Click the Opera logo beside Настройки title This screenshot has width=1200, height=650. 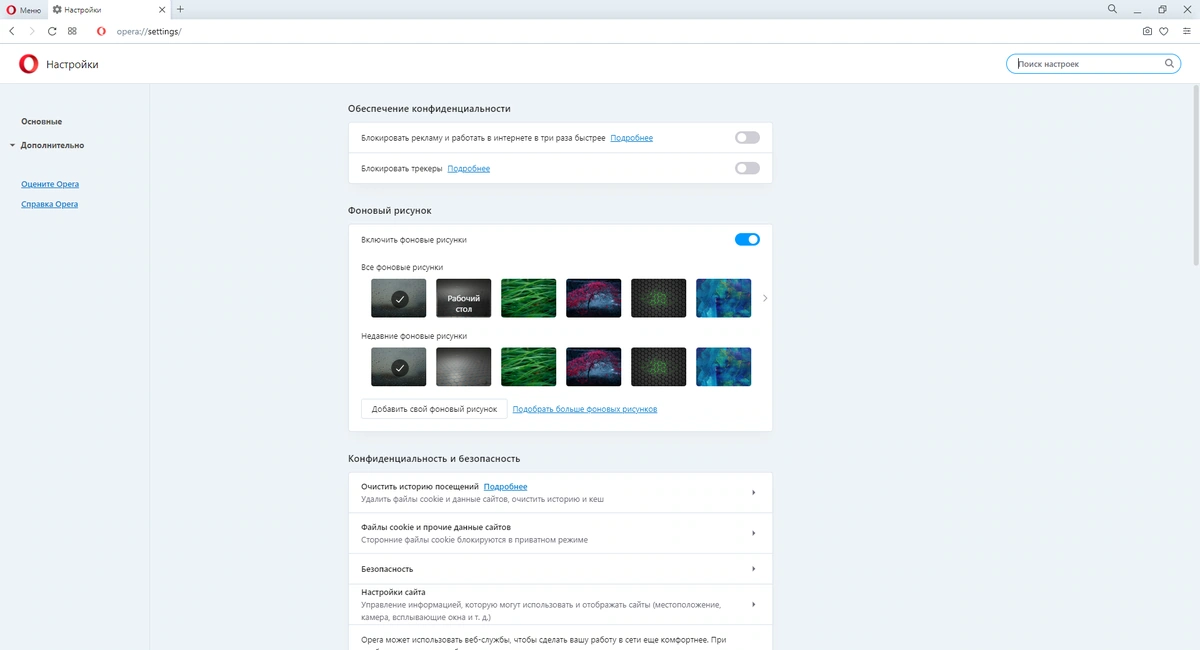click(28, 64)
